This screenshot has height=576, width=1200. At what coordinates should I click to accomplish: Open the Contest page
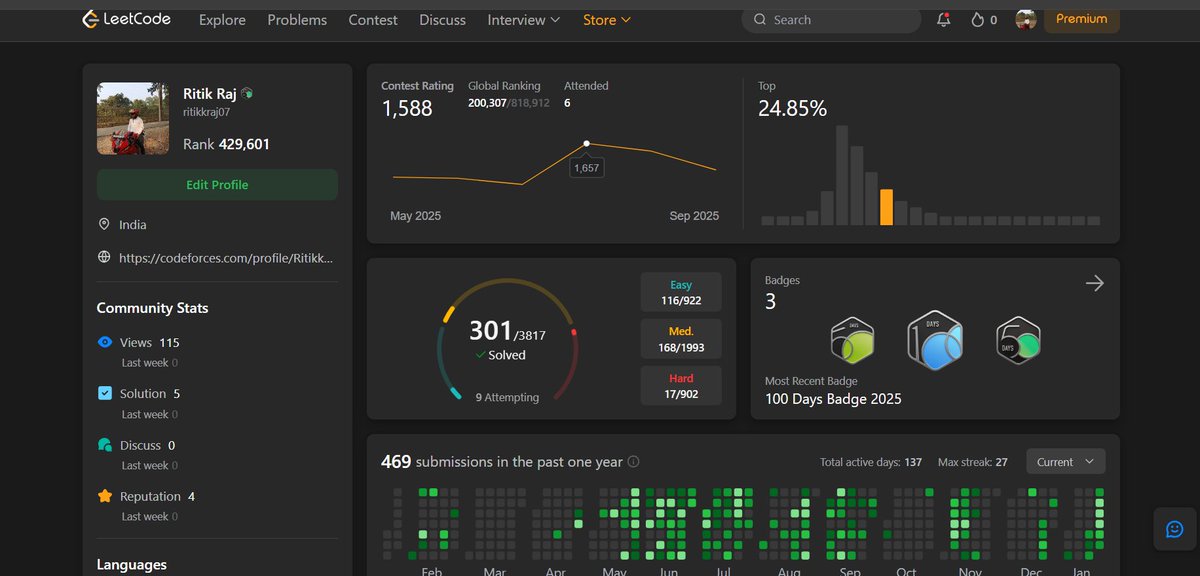point(373,20)
